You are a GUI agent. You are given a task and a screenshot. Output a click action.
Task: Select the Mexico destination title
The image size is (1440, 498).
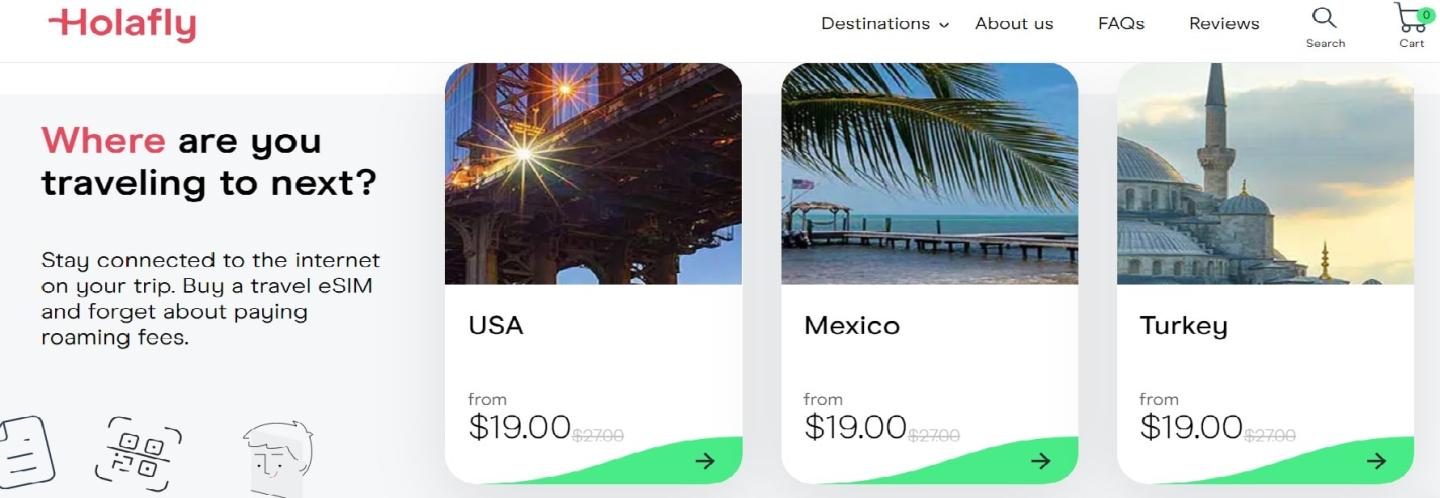852,326
